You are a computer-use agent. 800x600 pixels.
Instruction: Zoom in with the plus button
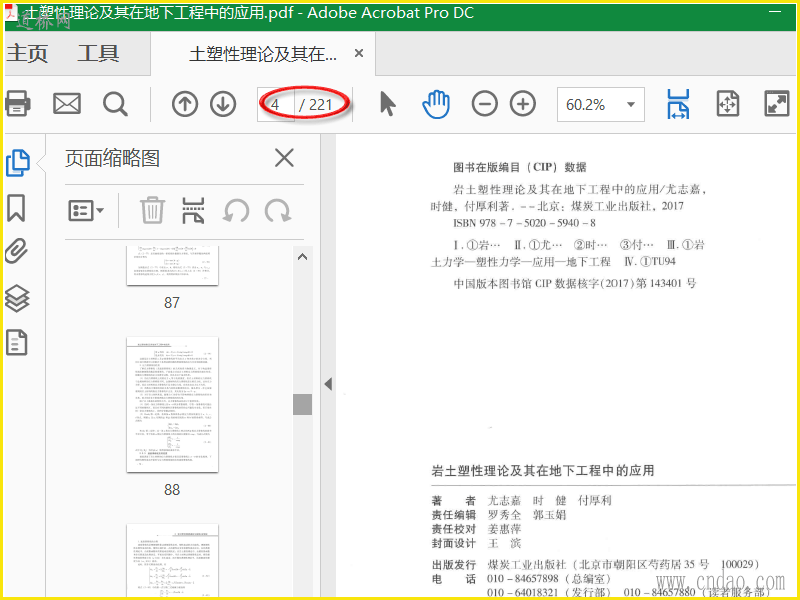tap(523, 104)
